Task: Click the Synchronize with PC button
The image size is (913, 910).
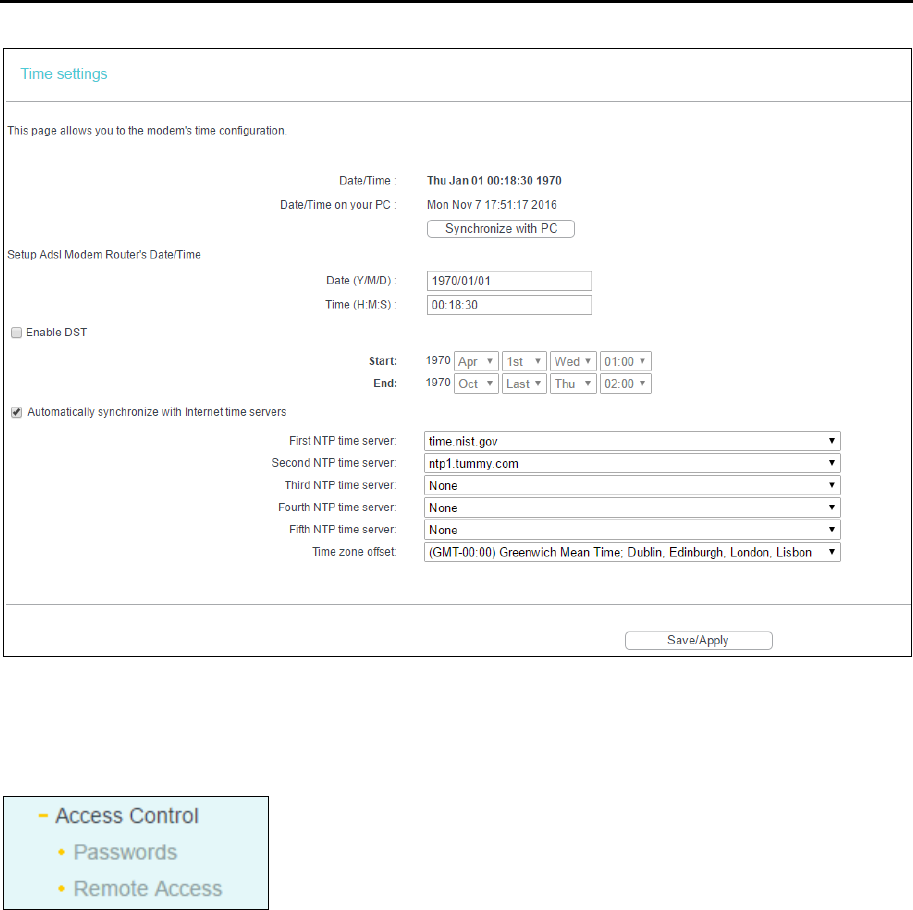Action: [x=501, y=229]
